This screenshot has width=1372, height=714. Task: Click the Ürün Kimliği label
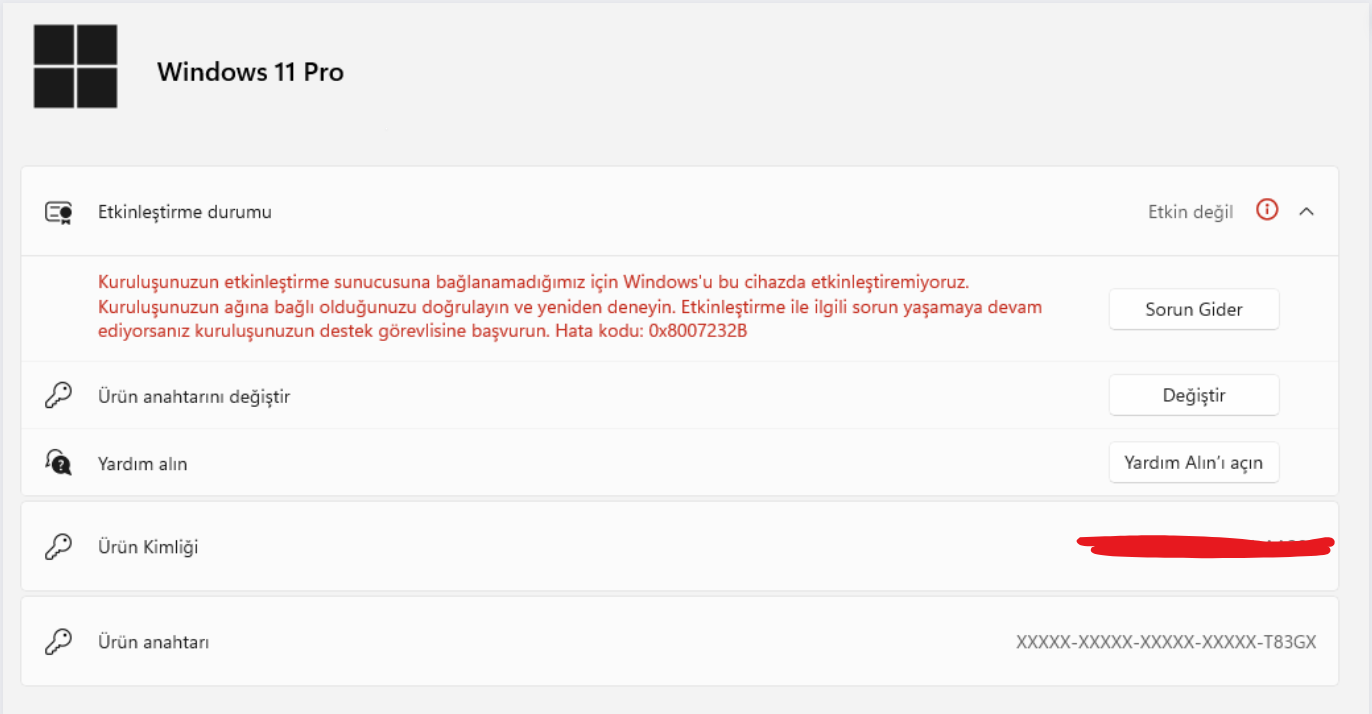coord(148,548)
